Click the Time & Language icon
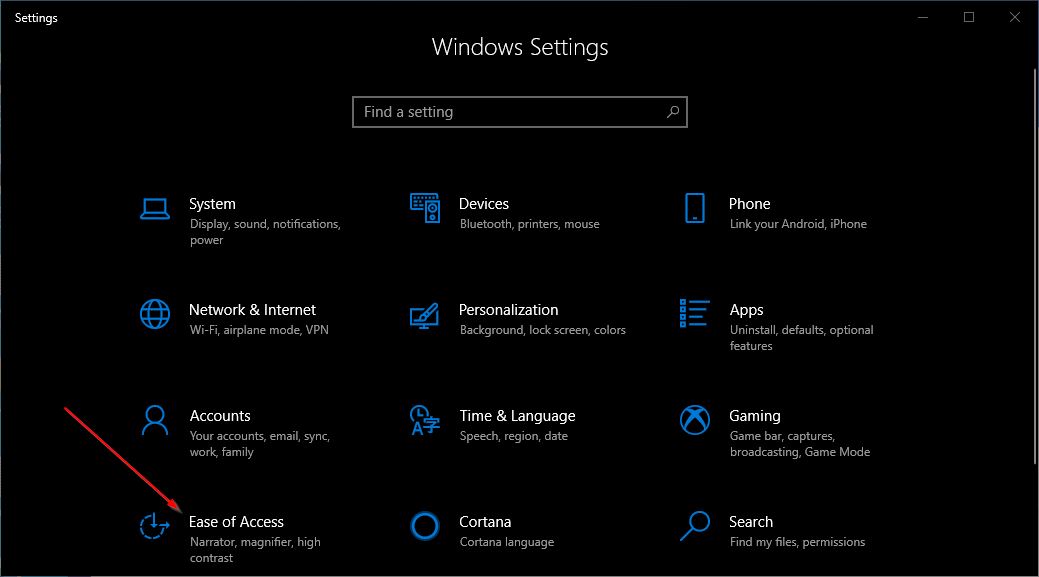 pyautogui.click(x=425, y=420)
